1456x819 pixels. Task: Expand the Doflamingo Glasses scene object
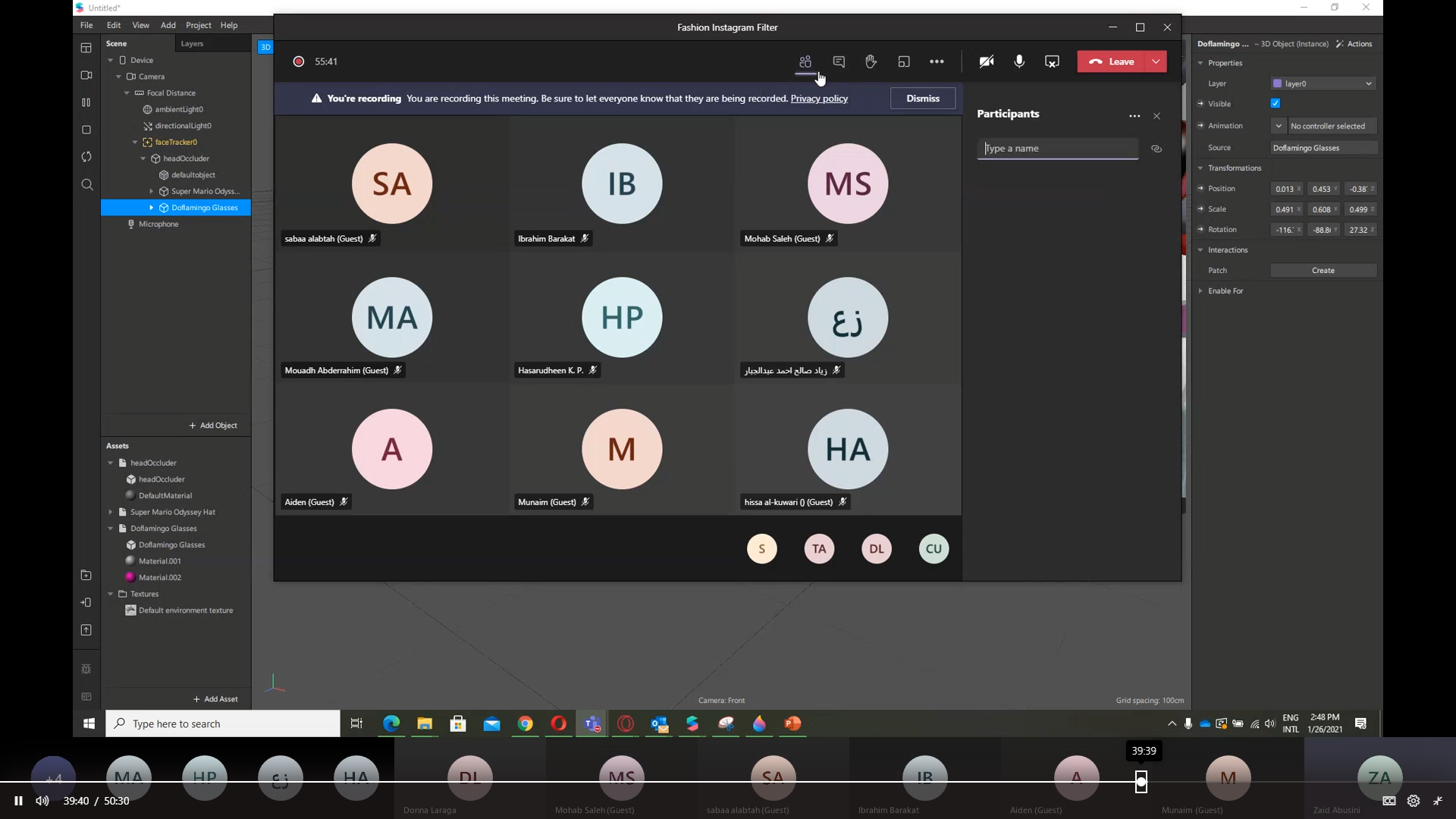[x=152, y=208]
